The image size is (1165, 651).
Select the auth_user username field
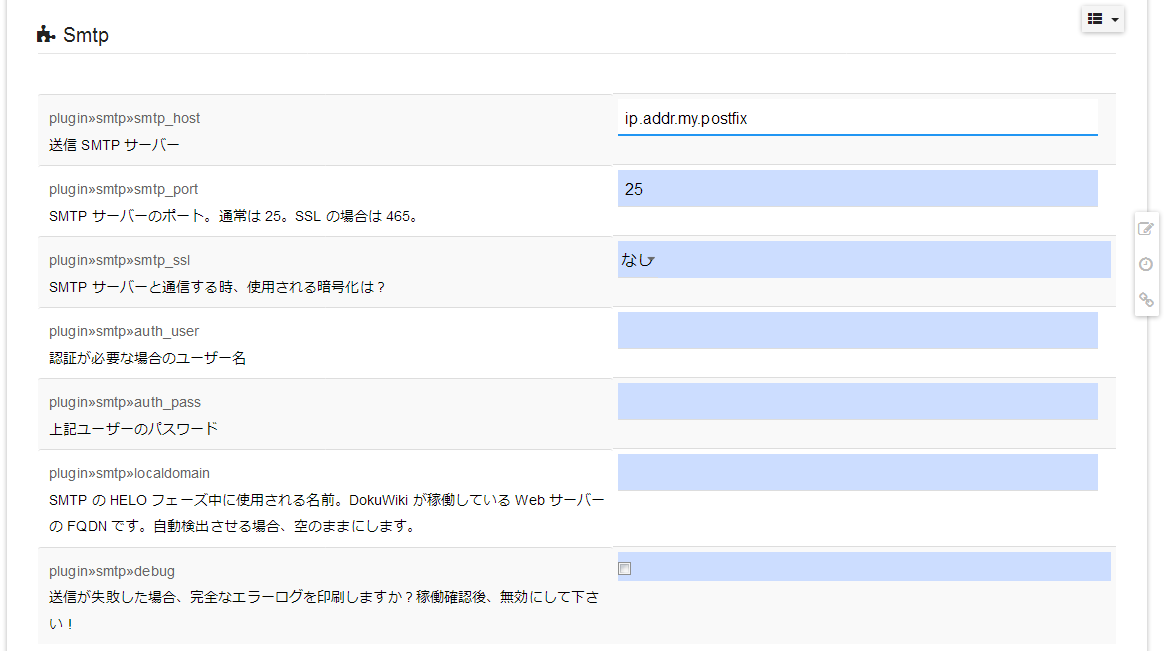[857, 331]
